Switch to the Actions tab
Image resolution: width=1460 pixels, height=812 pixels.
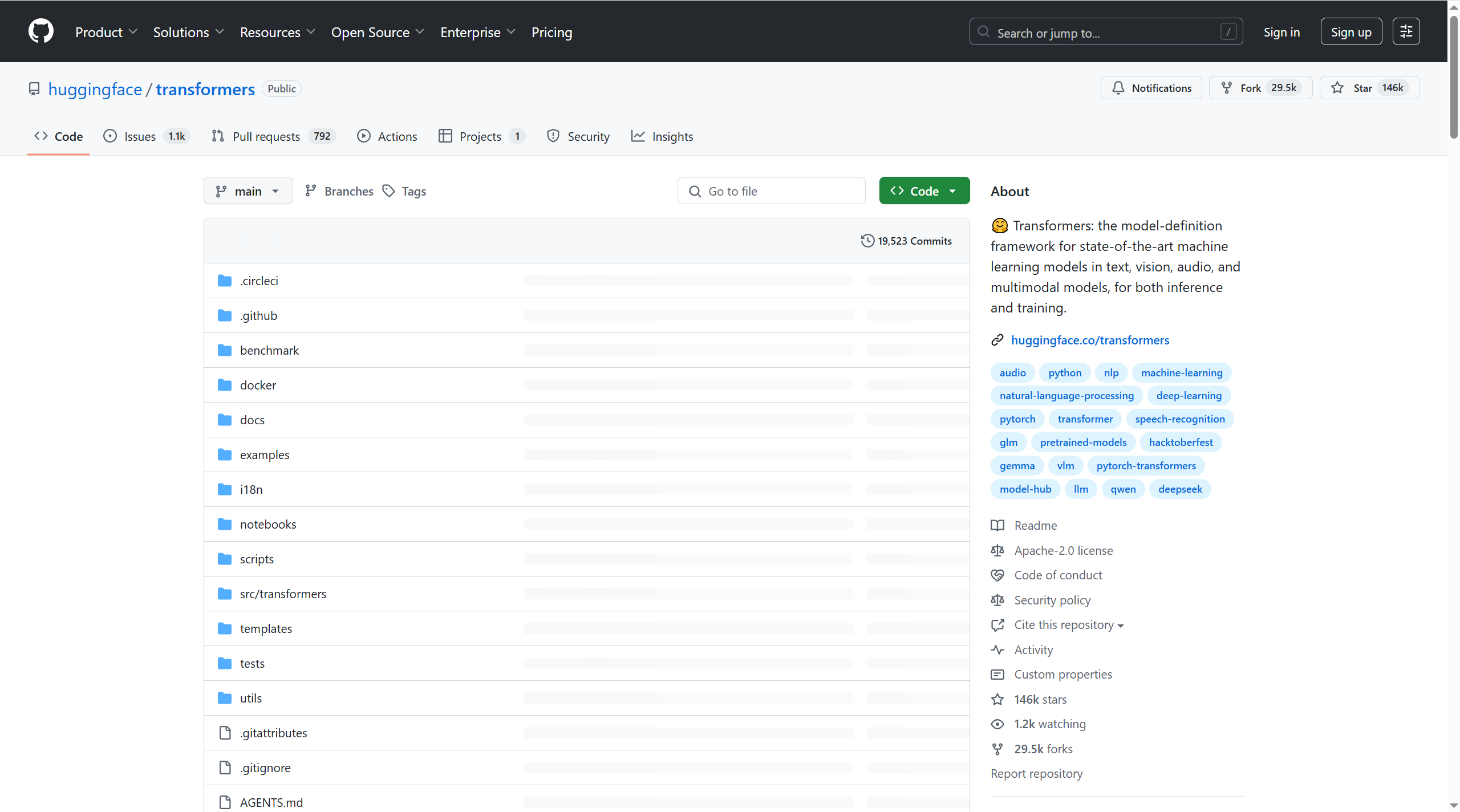387,136
